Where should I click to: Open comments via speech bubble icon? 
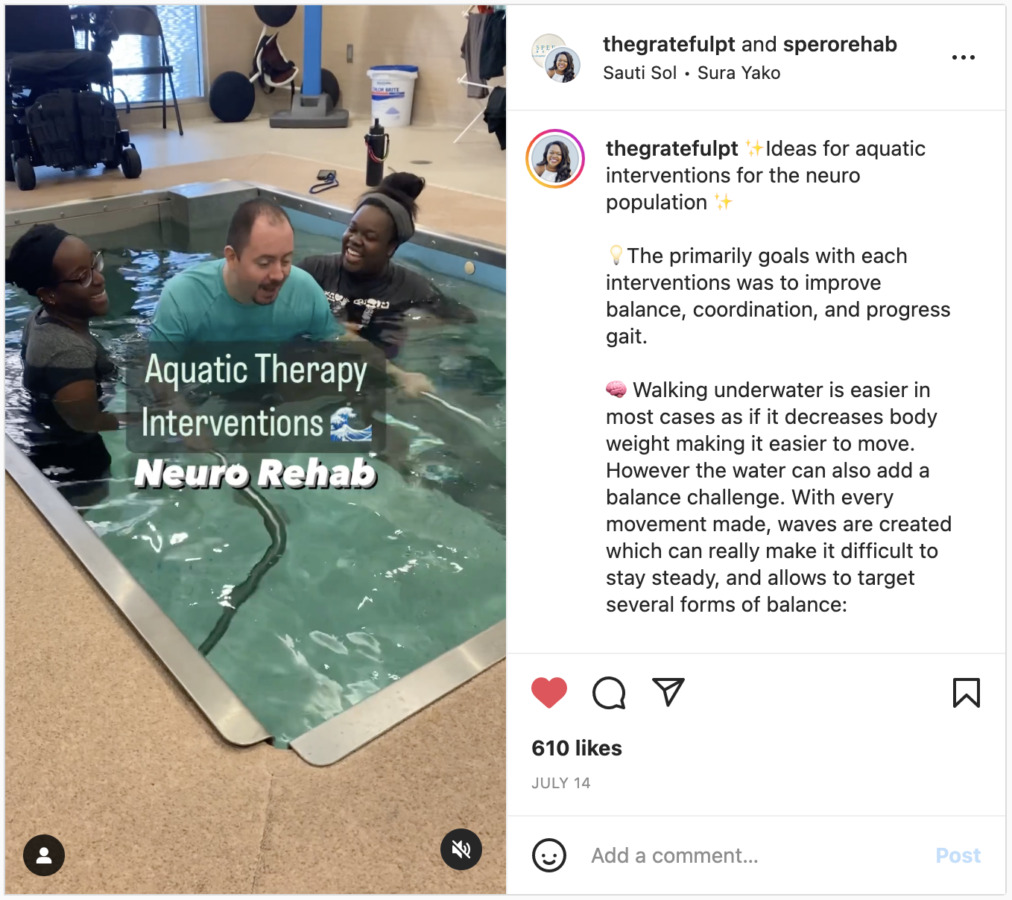(609, 693)
